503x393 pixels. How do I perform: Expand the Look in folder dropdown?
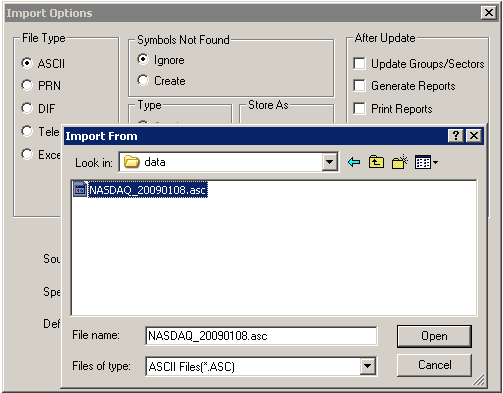pos(330,162)
